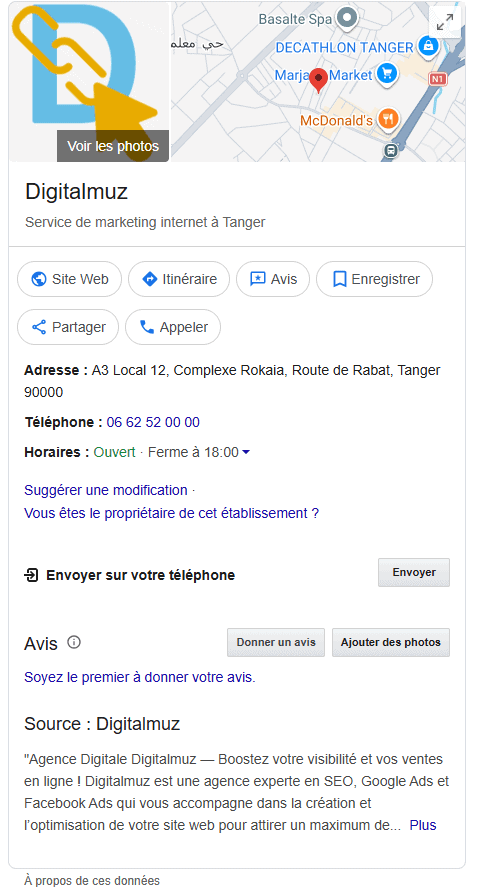
Task: Open the Avis chip button
Action: pyautogui.click(x=273, y=279)
